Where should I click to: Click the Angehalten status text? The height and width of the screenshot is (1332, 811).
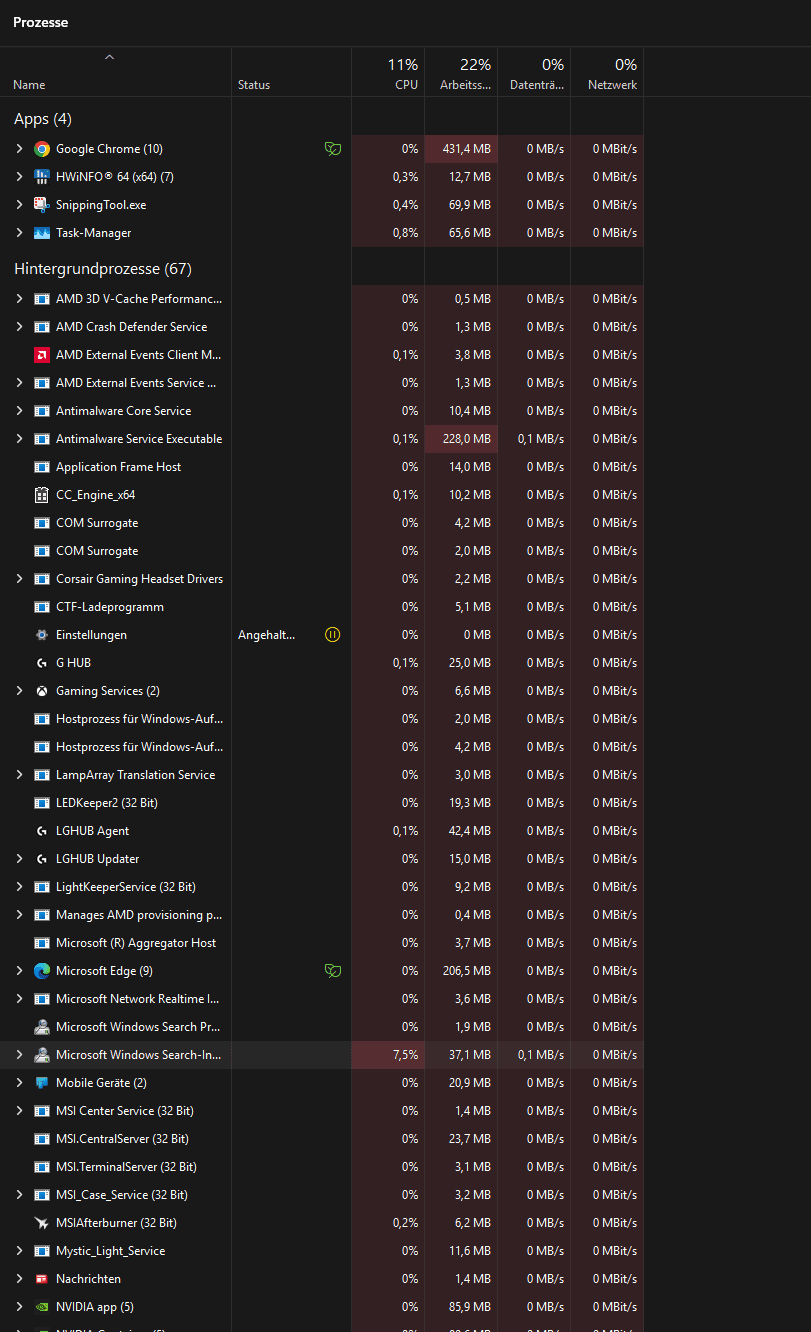[266, 635]
